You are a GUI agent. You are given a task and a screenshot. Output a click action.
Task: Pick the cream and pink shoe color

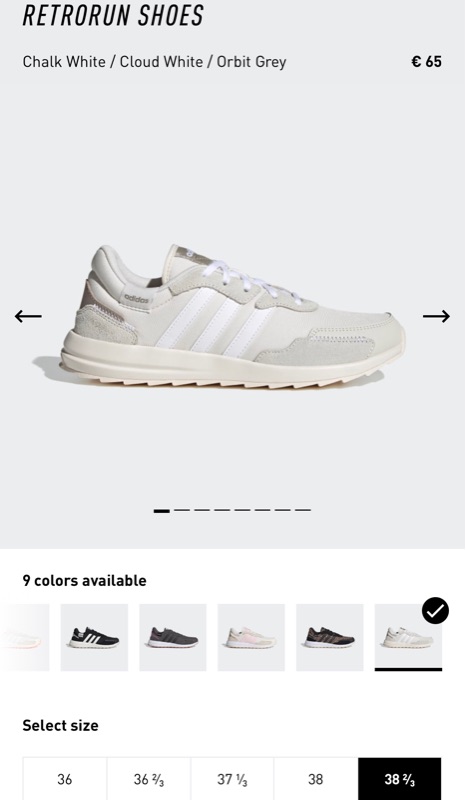(251, 637)
